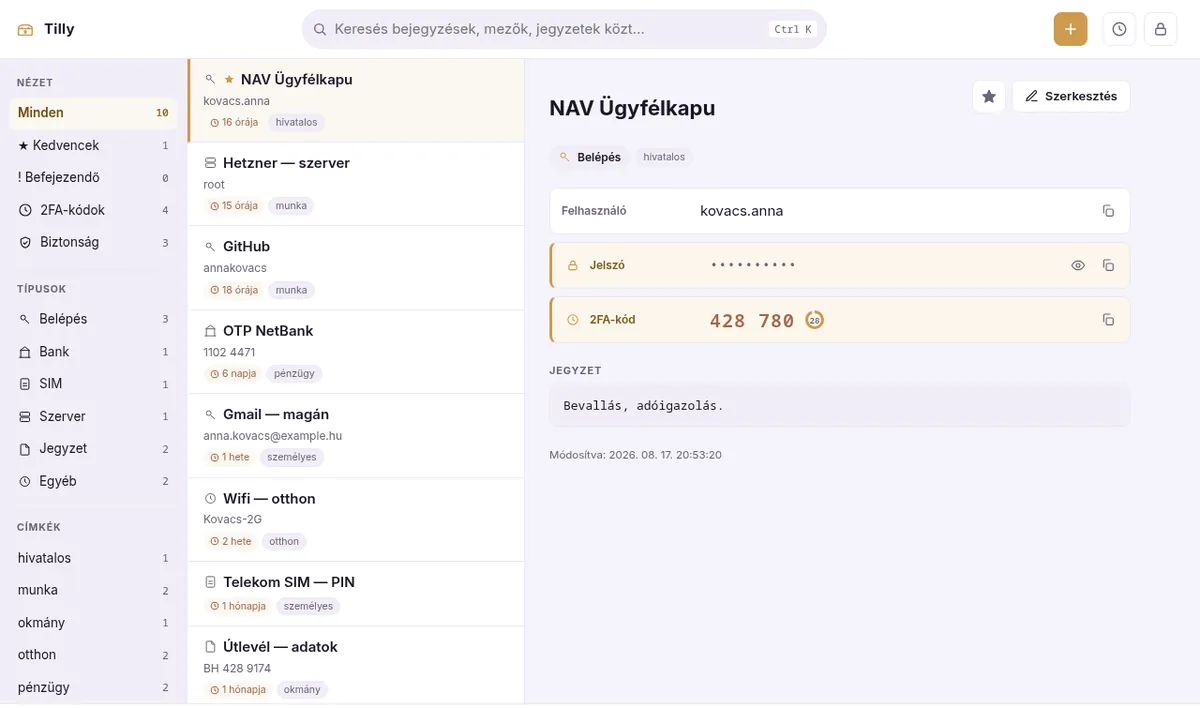Click the clock icon beside Wifi — otthon
Viewport: 1200px width, 708px height.
tap(210, 498)
